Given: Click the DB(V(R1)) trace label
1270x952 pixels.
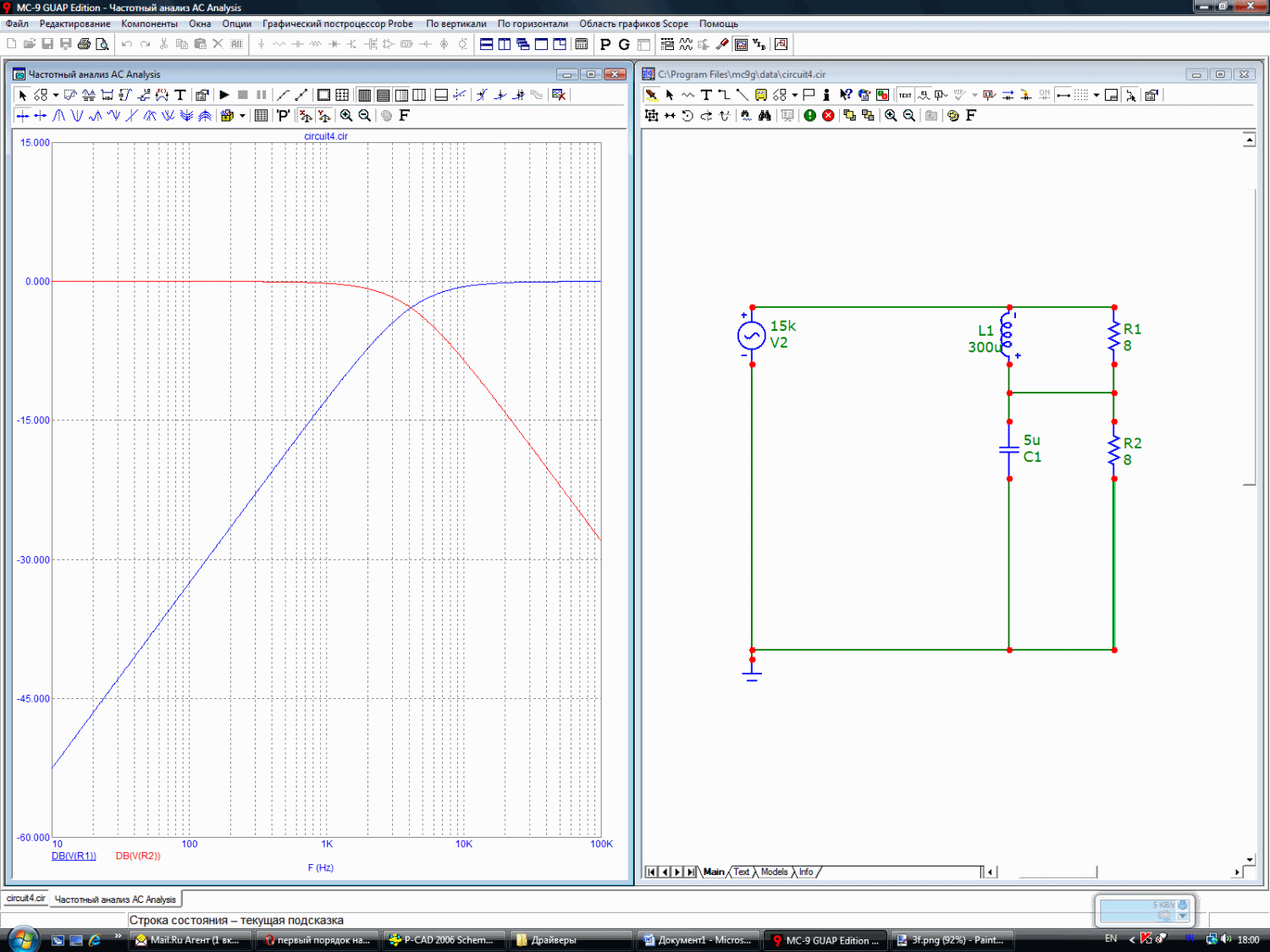Looking at the screenshot, I should coord(74,856).
